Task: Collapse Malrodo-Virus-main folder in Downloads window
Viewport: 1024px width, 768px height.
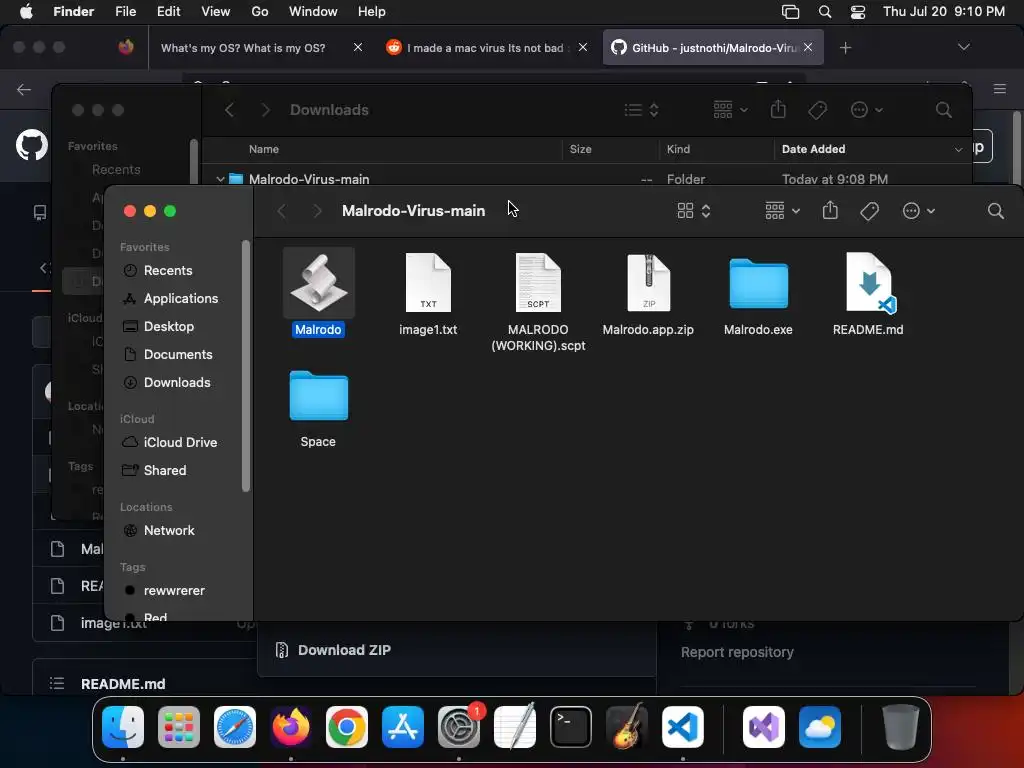Action: [x=220, y=179]
